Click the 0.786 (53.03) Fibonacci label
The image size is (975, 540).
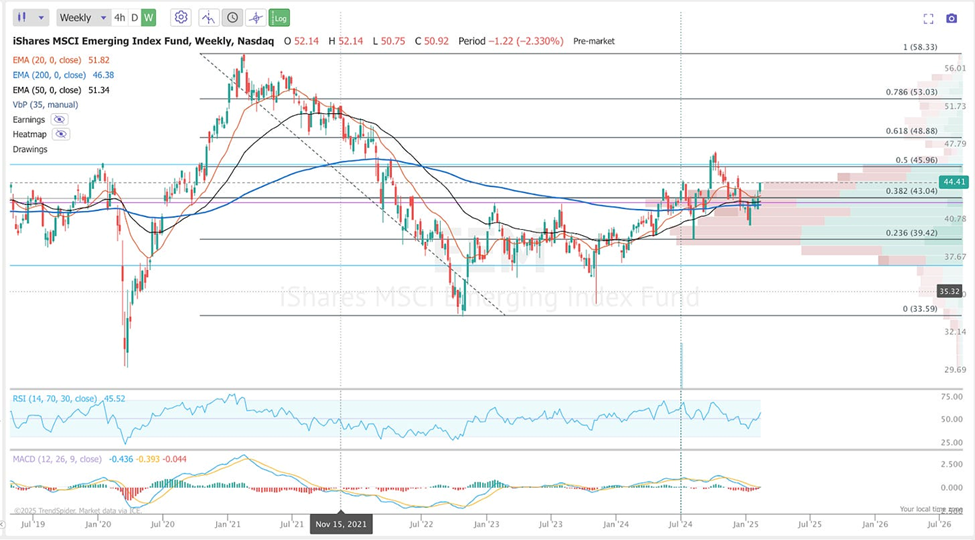(x=912, y=92)
